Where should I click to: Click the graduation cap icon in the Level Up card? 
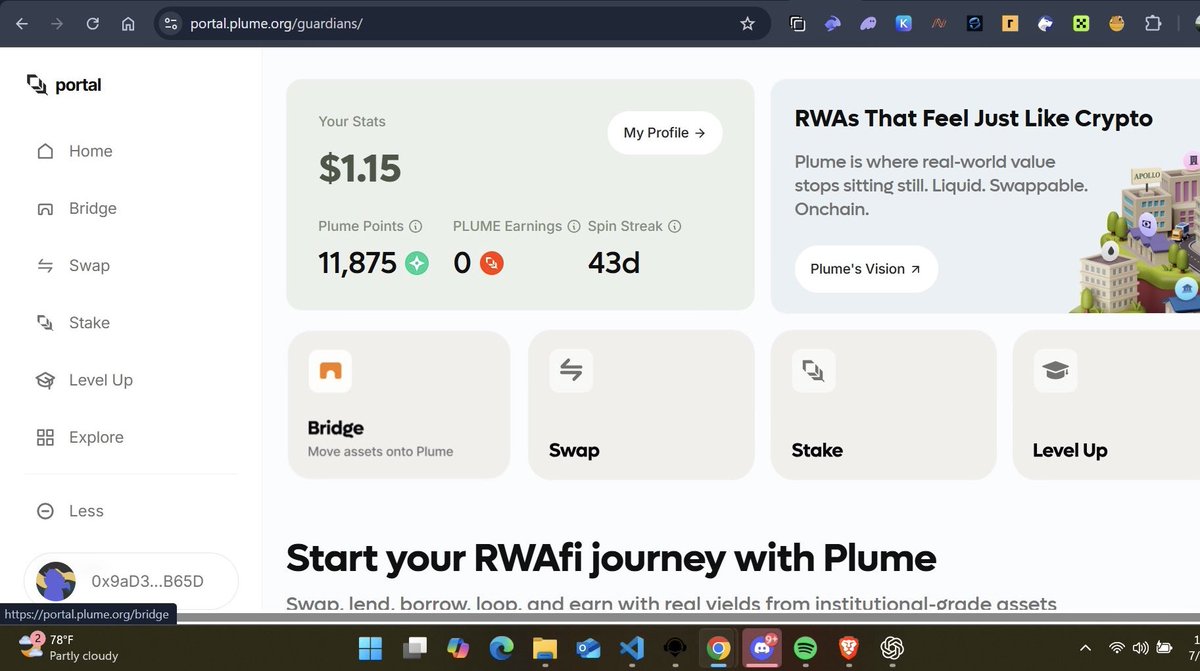1055,371
